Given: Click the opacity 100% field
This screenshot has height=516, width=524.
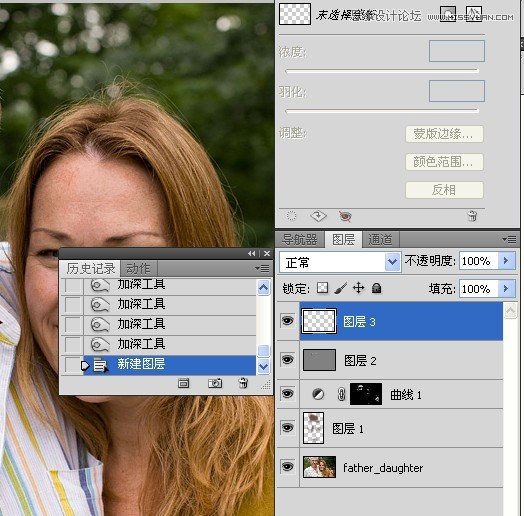Looking at the screenshot, I should tap(479, 261).
